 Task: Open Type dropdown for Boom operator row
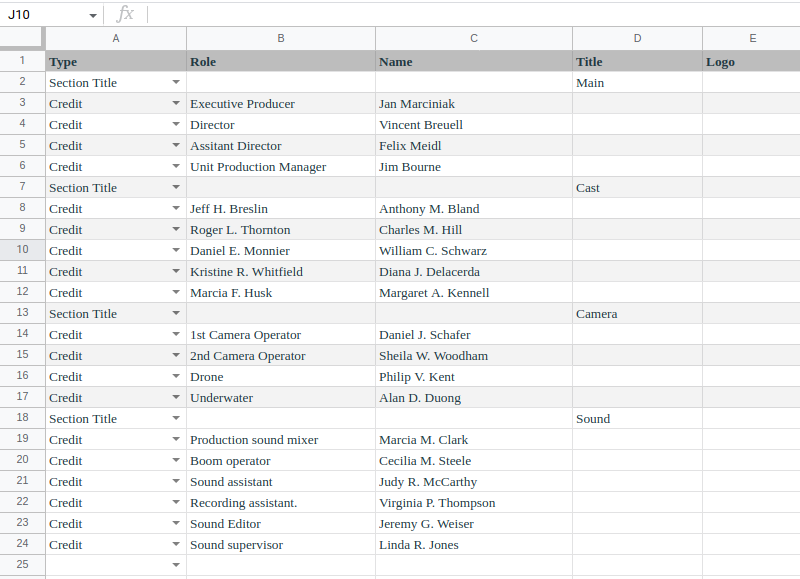(x=176, y=460)
